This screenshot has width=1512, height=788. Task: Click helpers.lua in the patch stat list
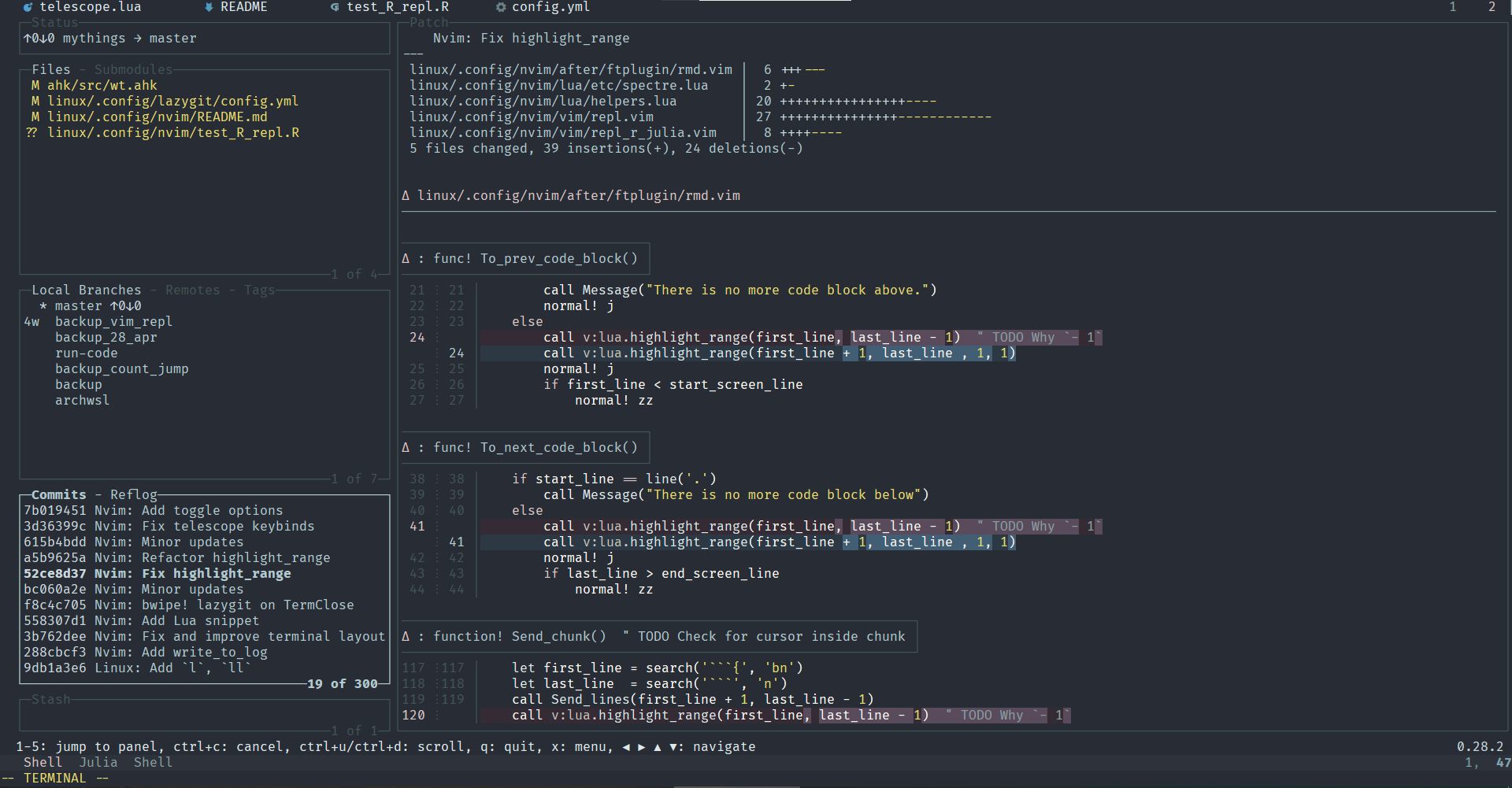point(543,101)
